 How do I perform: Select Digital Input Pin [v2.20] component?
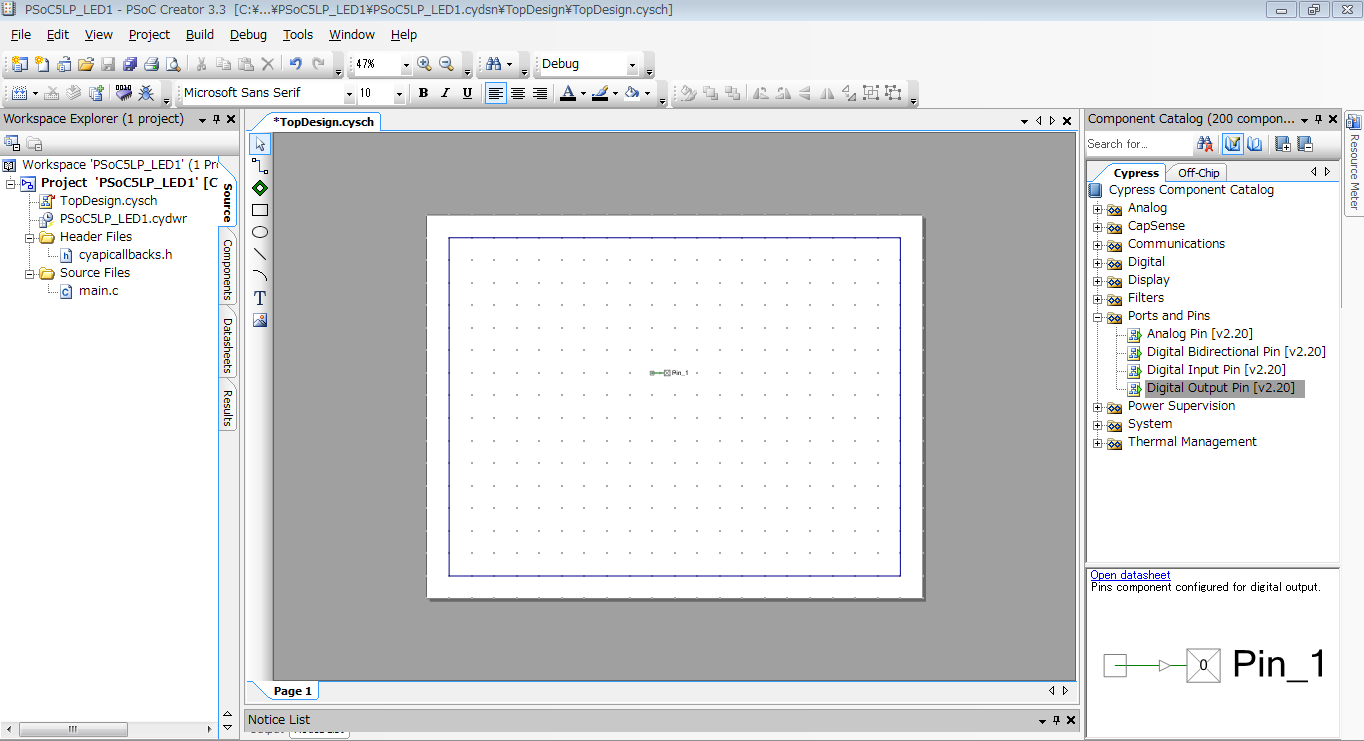click(1216, 370)
